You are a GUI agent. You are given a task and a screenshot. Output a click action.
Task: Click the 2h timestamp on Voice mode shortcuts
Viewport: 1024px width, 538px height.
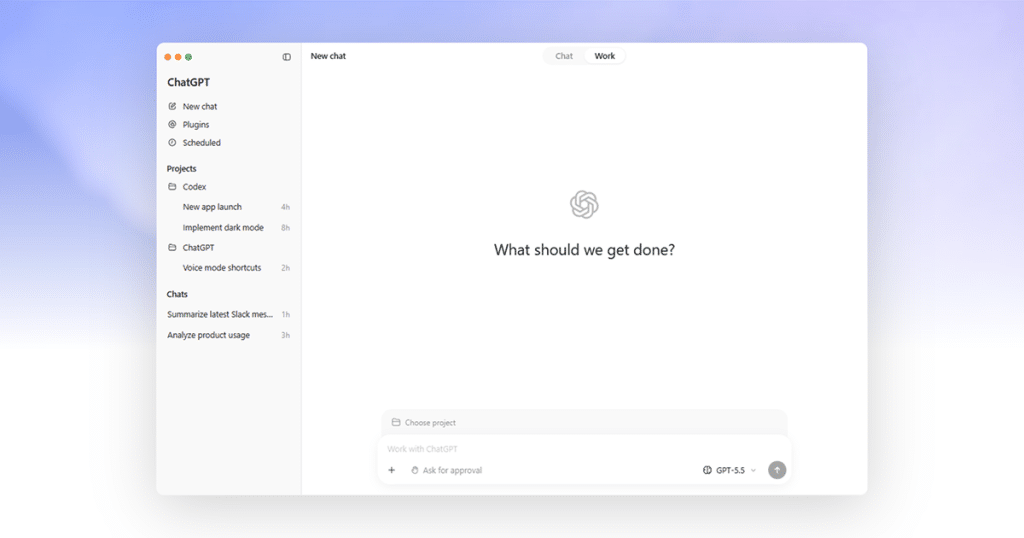pos(285,268)
